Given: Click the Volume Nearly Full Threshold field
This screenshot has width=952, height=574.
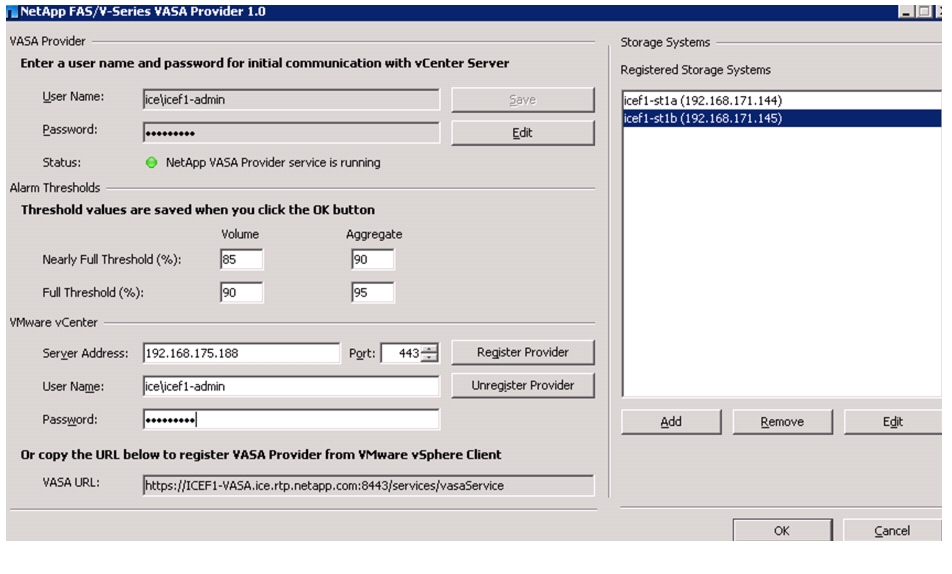Looking at the screenshot, I should [241, 259].
